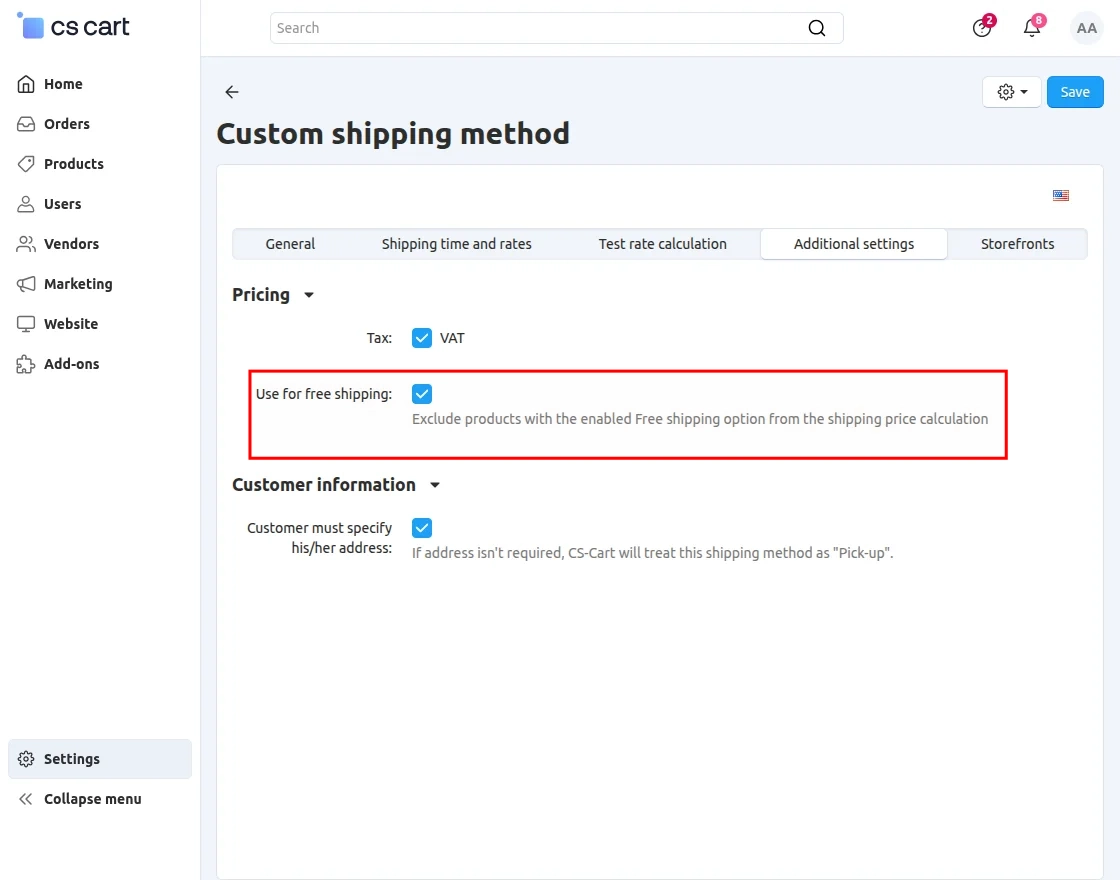Click the Vendors people icon
This screenshot has height=880, width=1120.
point(26,244)
